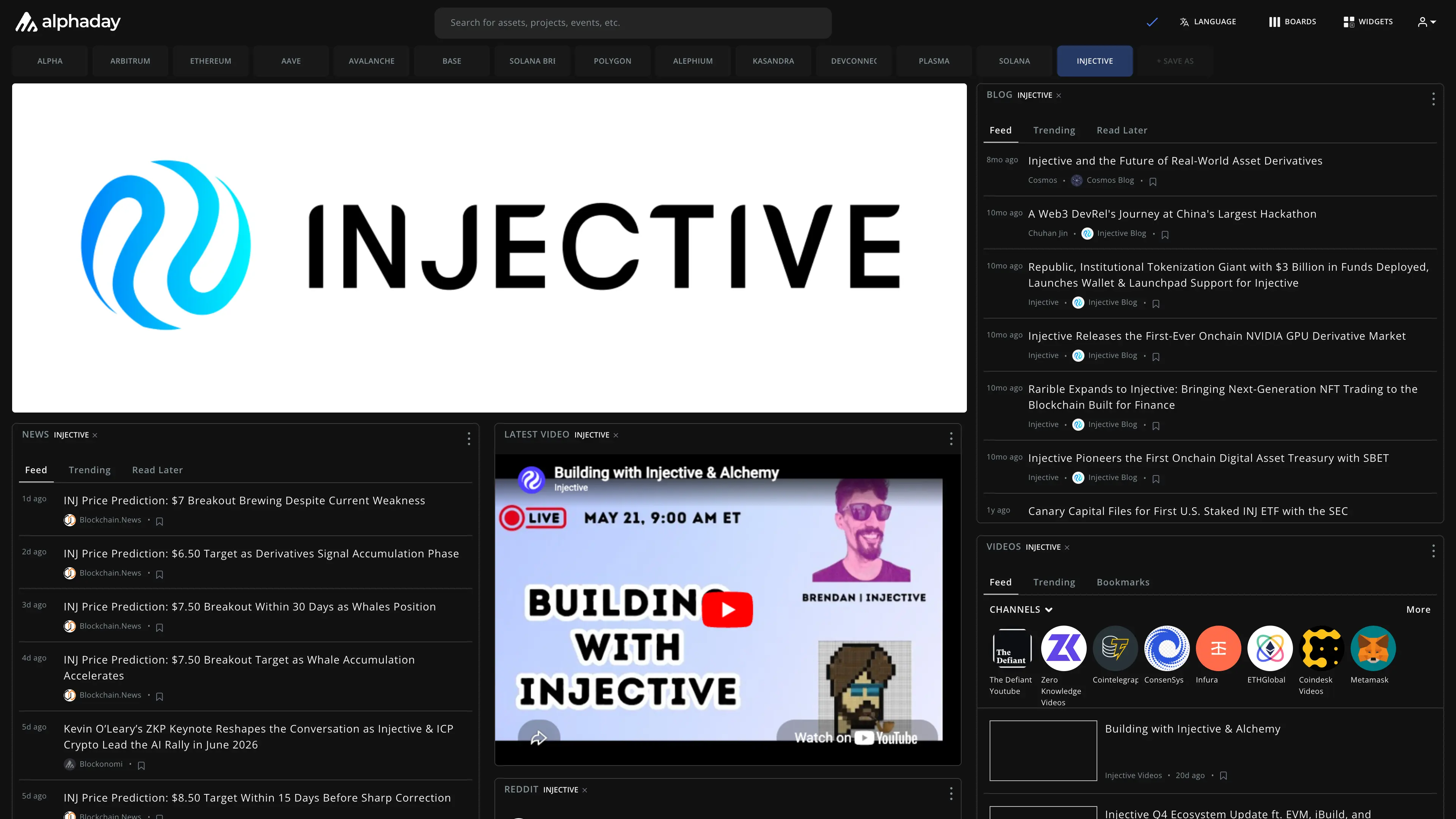
Task: Select Trending tab in Videos widget
Action: pyautogui.click(x=1054, y=582)
